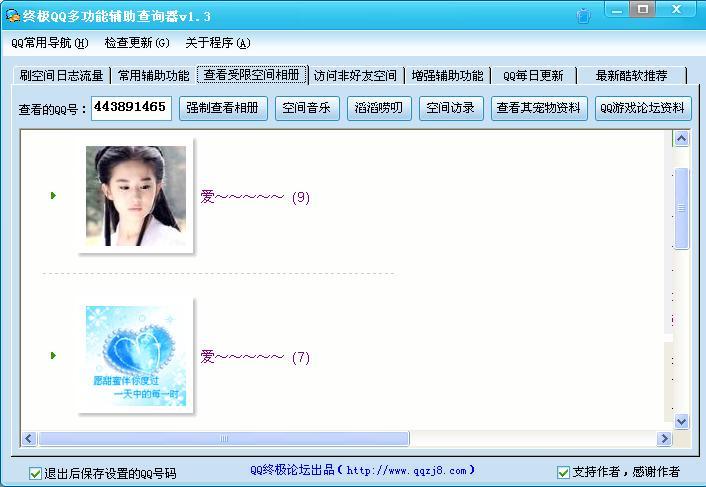Click the girl portrait album thumbnail
This screenshot has height=487, width=706.
tap(136, 196)
